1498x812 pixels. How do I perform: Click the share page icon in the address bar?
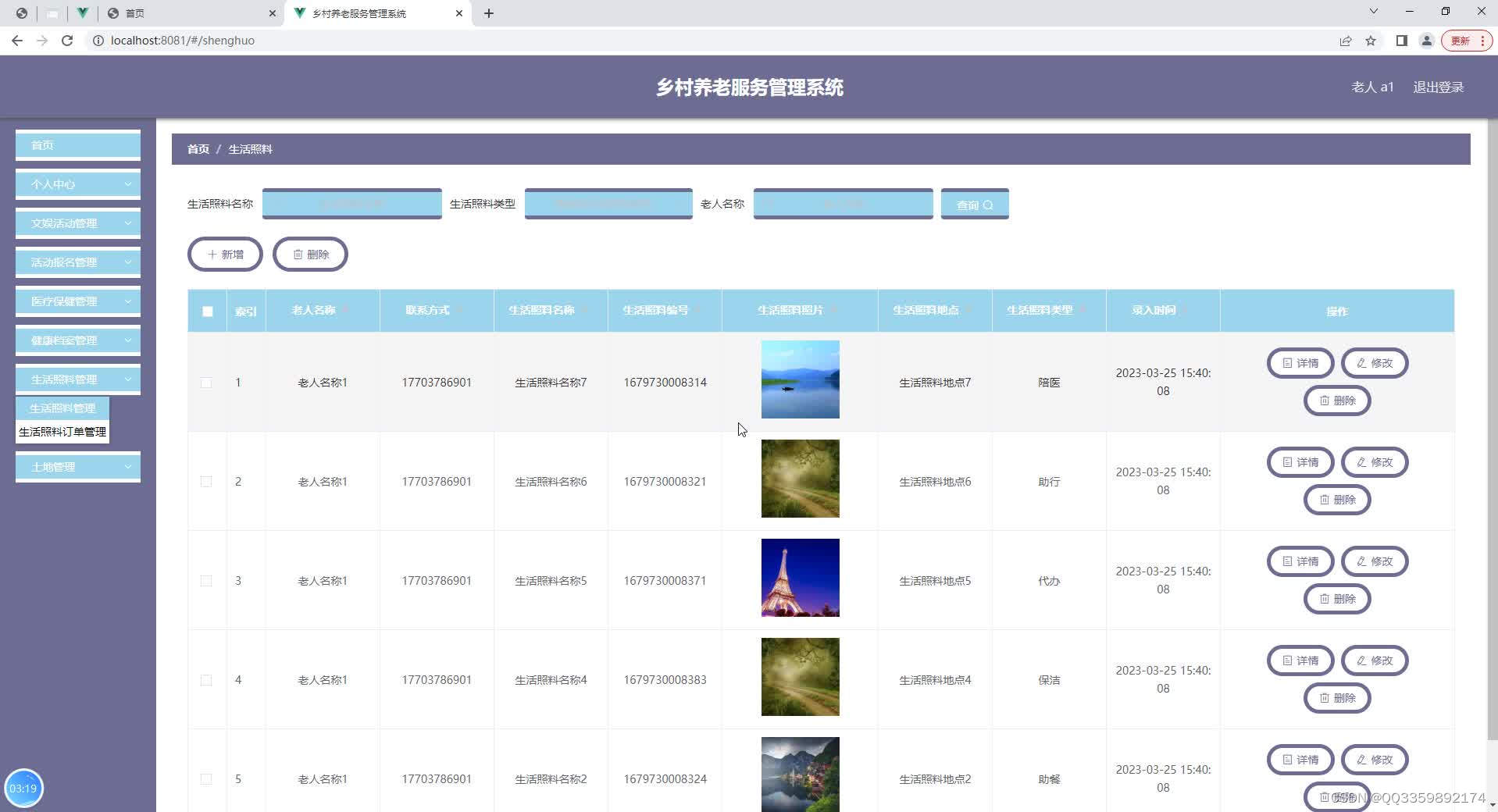point(1346,41)
